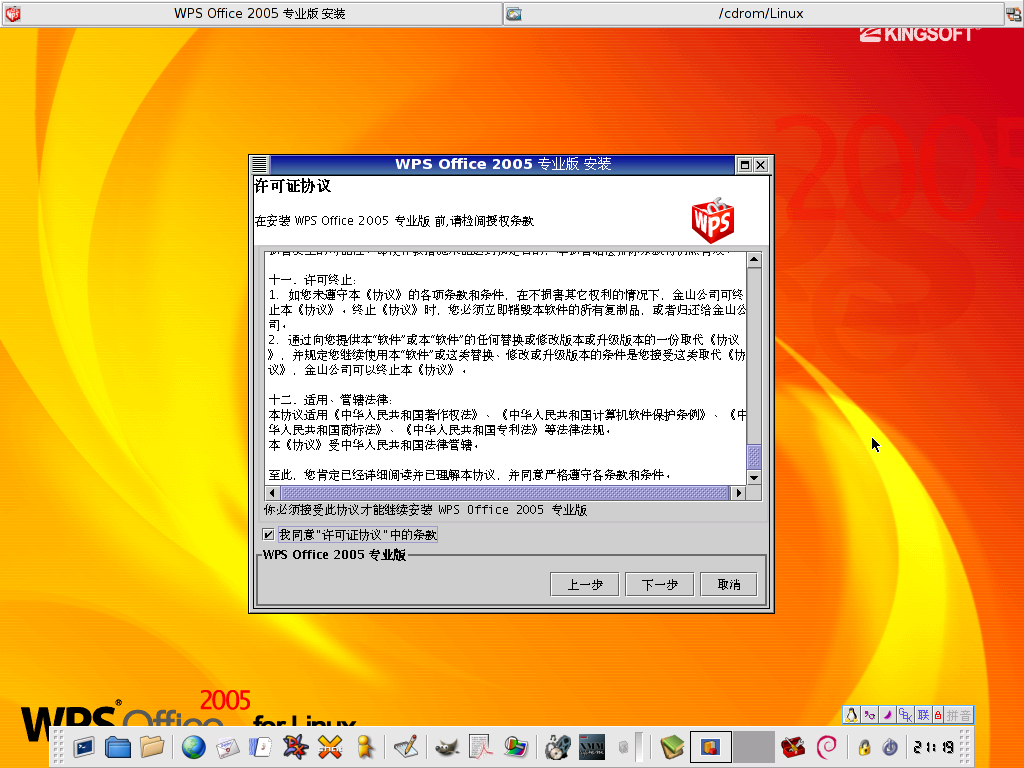Open the tan home folder icon
1024x768 pixels.
click(x=152, y=746)
